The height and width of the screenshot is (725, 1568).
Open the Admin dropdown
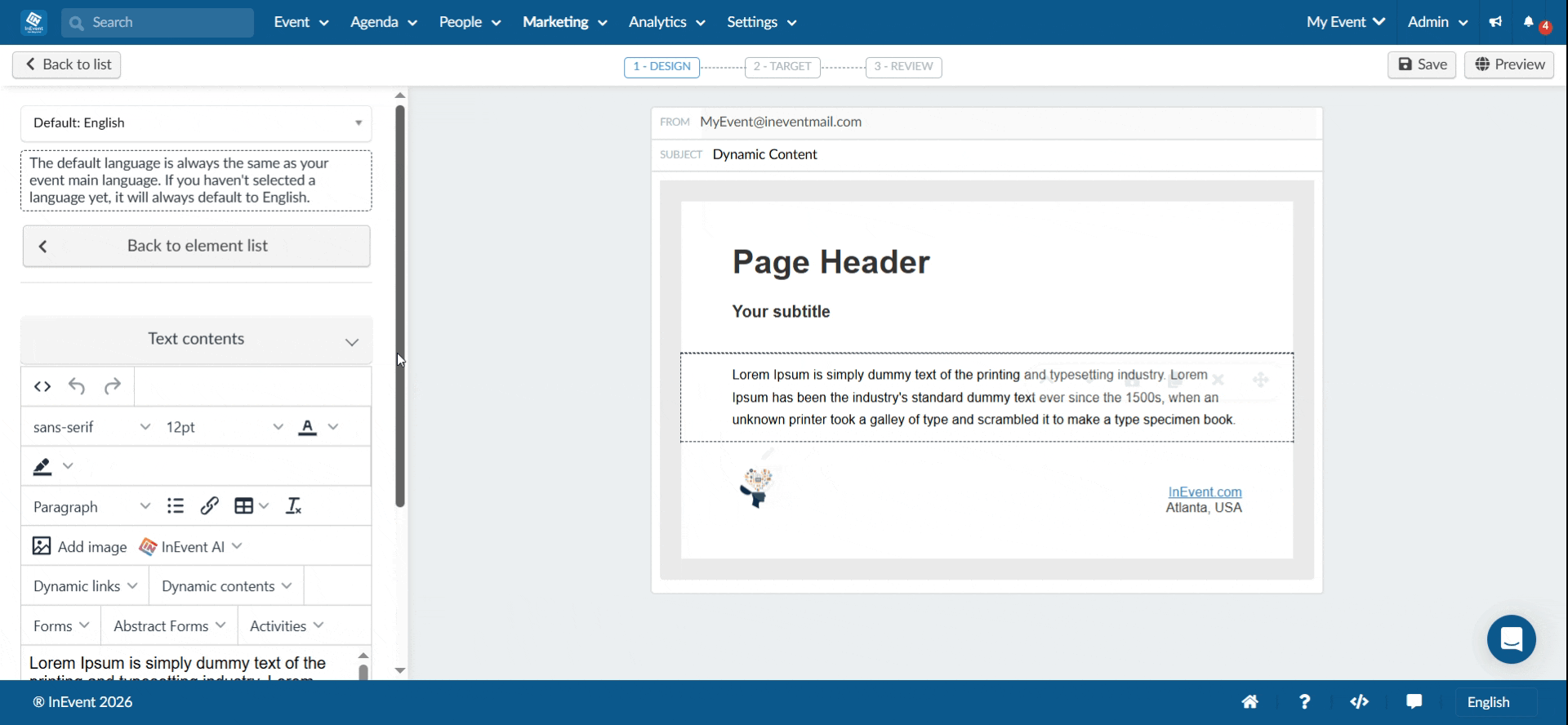pyautogui.click(x=1437, y=22)
